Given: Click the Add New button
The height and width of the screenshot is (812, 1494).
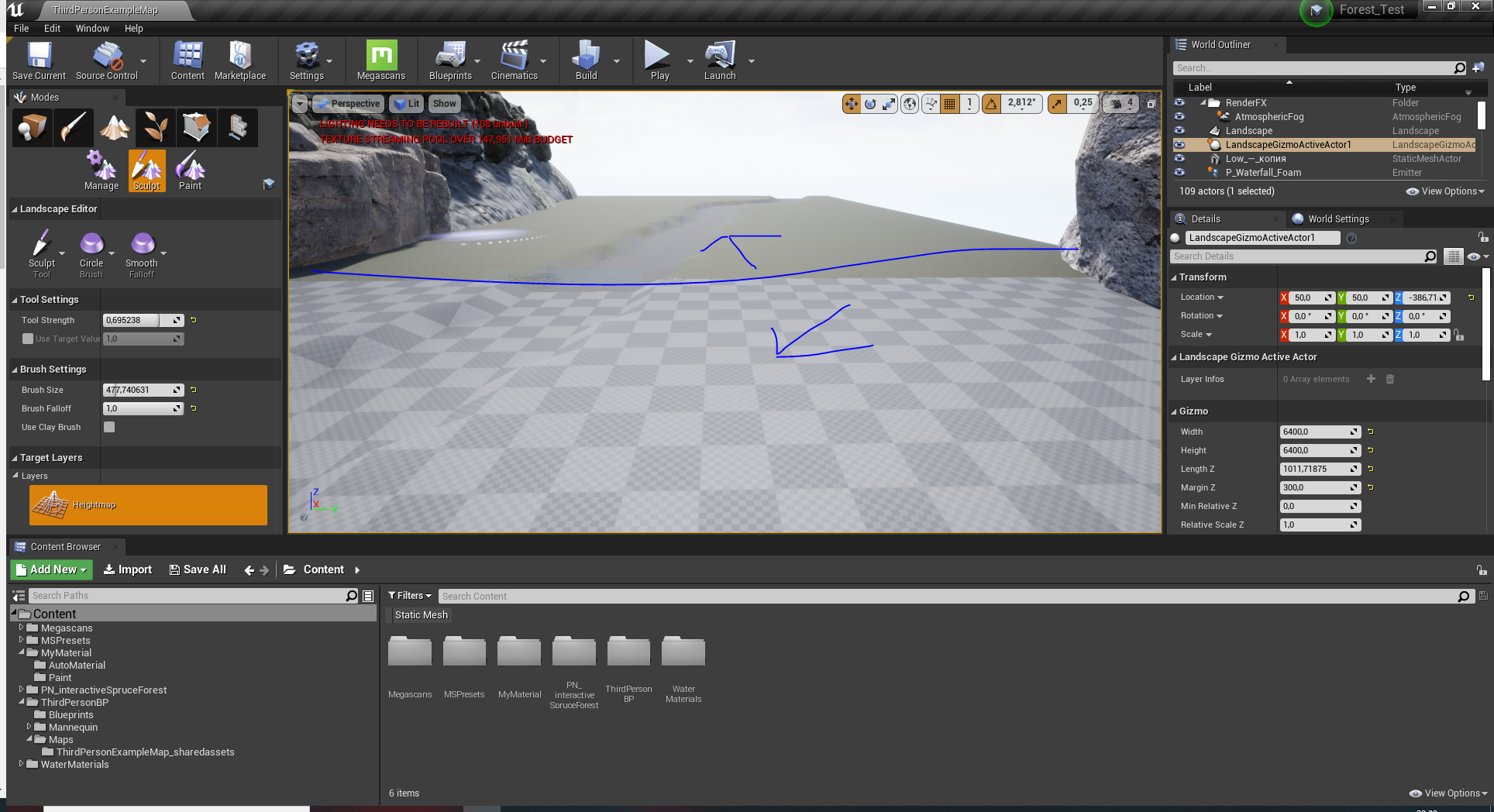Looking at the screenshot, I should coord(51,569).
